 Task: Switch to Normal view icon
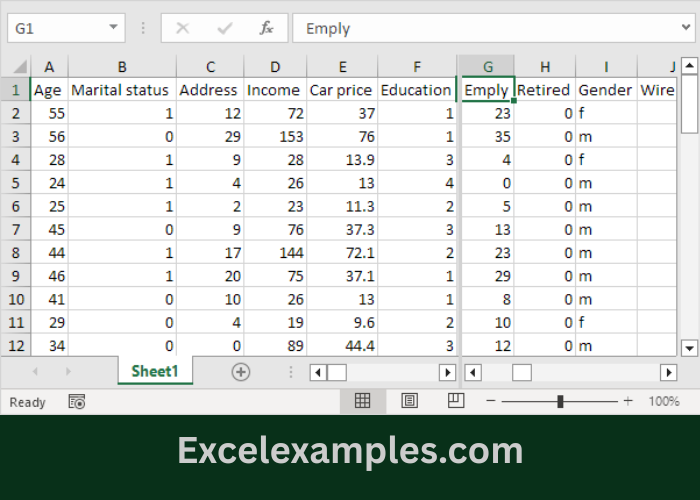363,401
